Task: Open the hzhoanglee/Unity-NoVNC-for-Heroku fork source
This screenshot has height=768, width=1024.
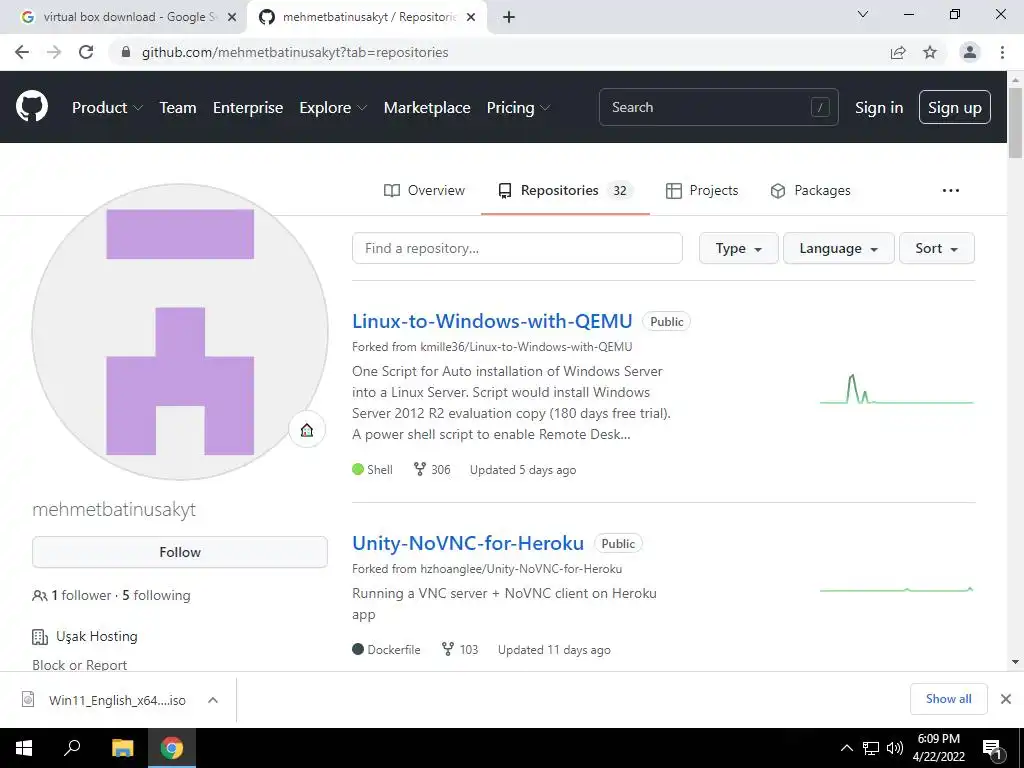Action: click(x=521, y=569)
